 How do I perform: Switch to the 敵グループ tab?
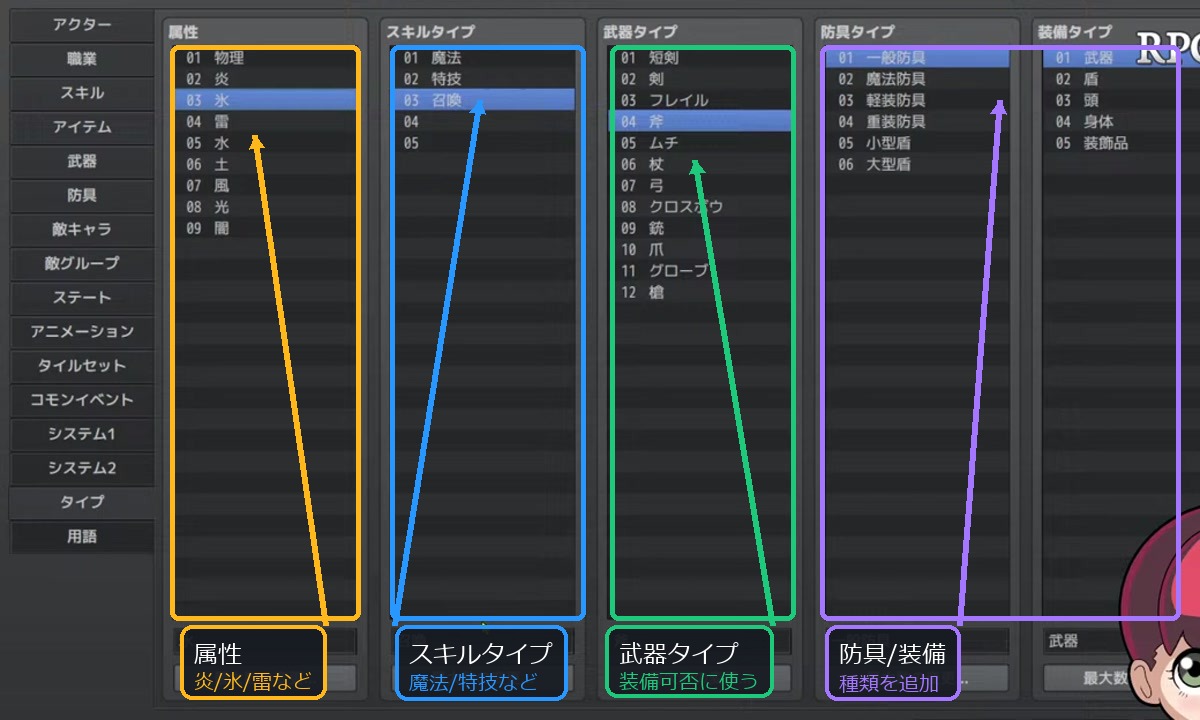tap(82, 263)
